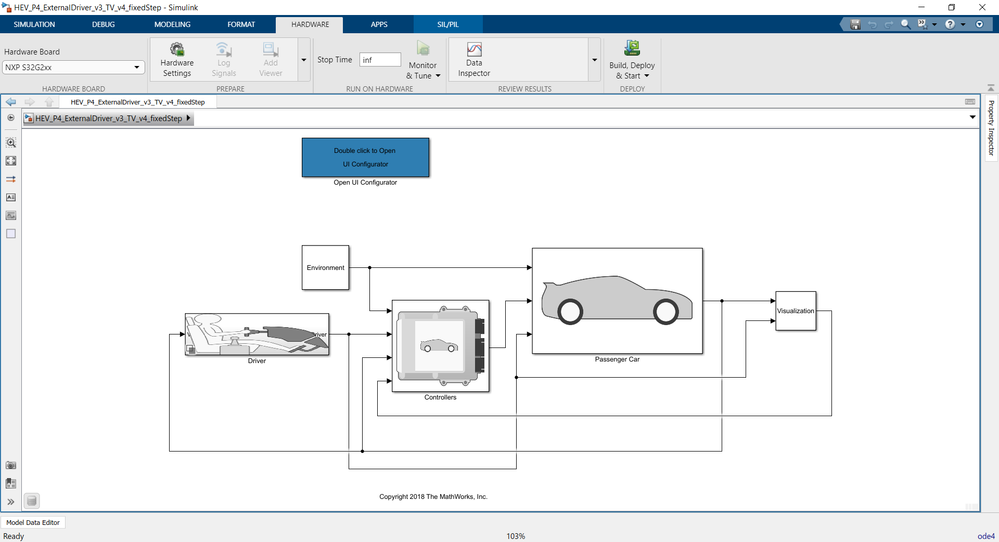The image size is (999, 542).
Task: Navigate back with the blue left arrow
Action: (x=11, y=102)
